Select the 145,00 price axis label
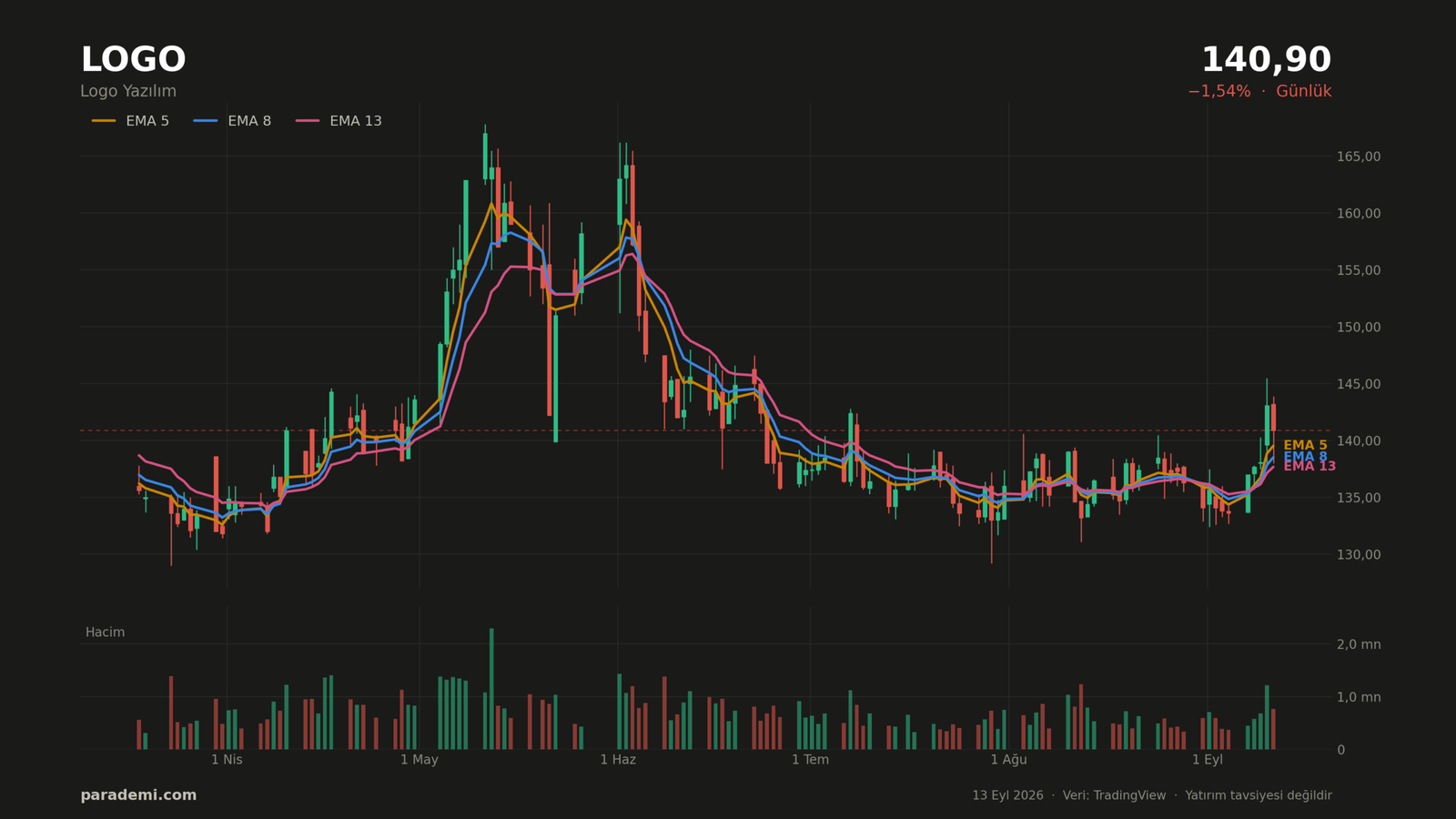The height and width of the screenshot is (819, 1456). click(1359, 384)
